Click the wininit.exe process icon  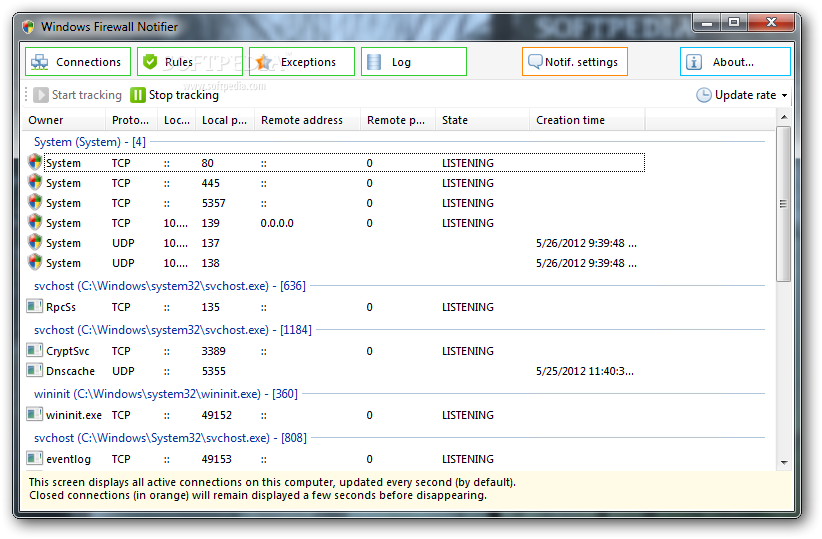coord(35,414)
